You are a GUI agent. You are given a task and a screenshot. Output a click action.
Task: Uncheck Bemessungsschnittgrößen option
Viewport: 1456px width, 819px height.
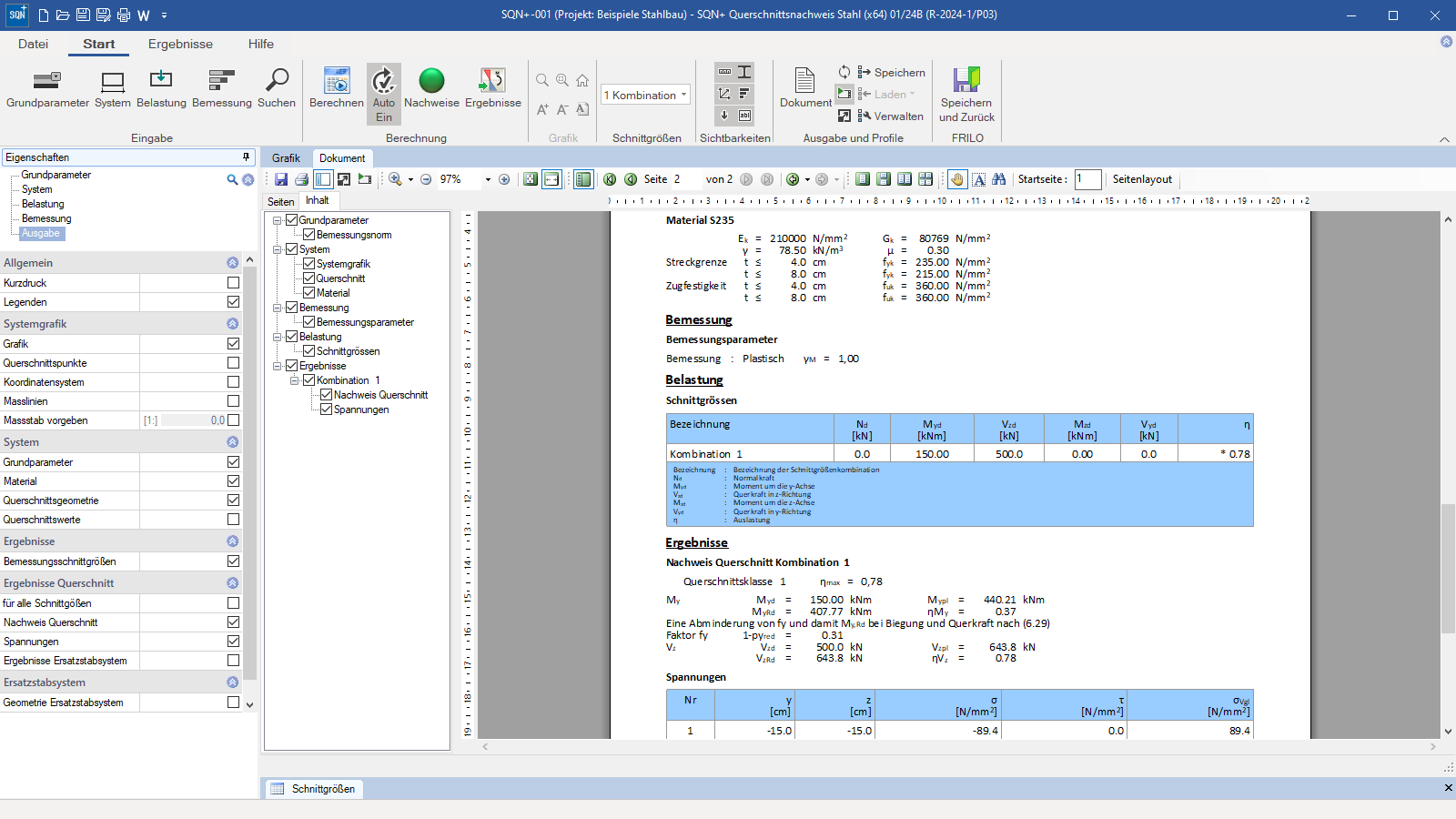pos(234,561)
